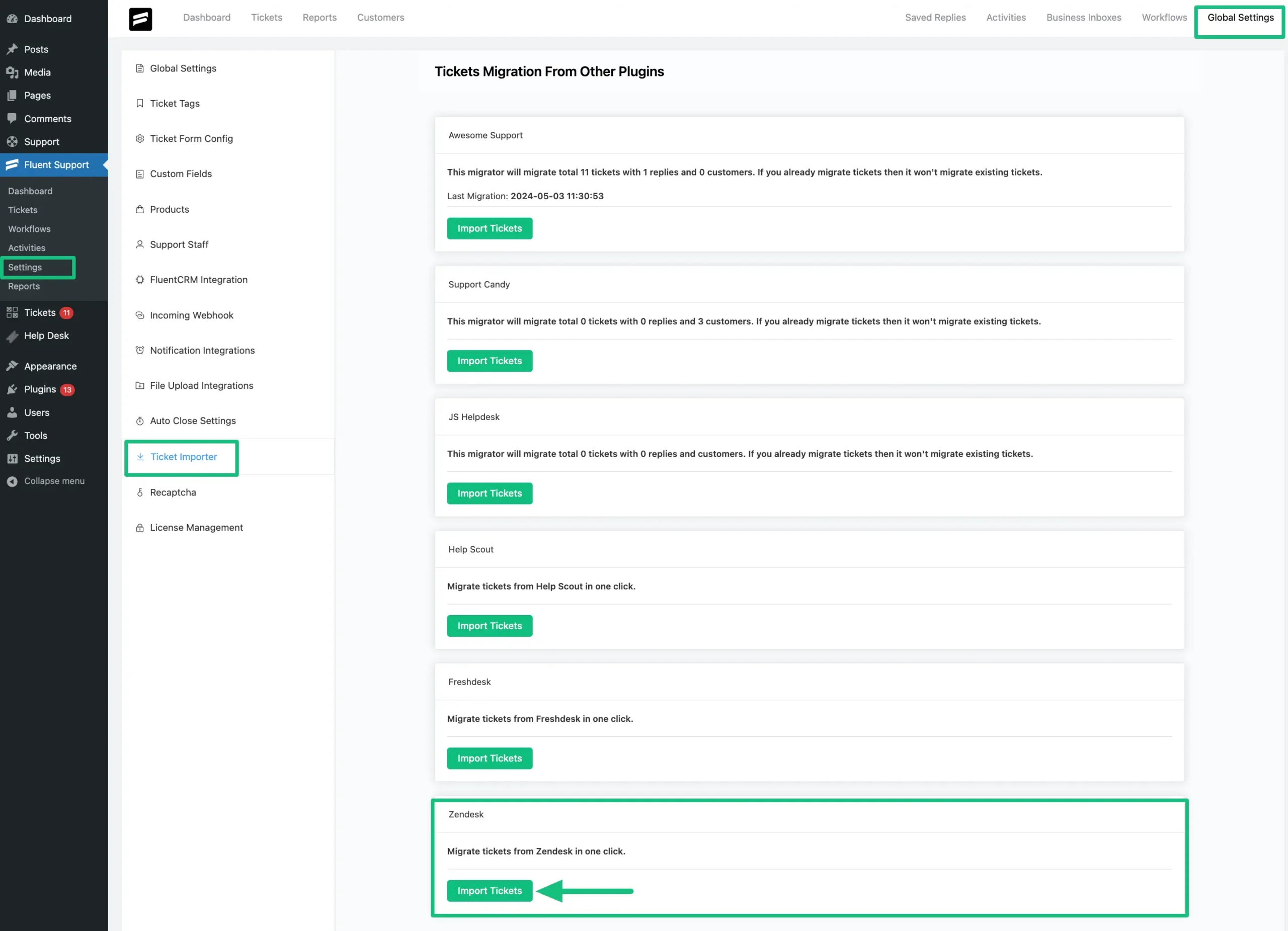This screenshot has height=931, width=1288.
Task: Open Saved Replies in top navigation
Action: click(935, 18)
